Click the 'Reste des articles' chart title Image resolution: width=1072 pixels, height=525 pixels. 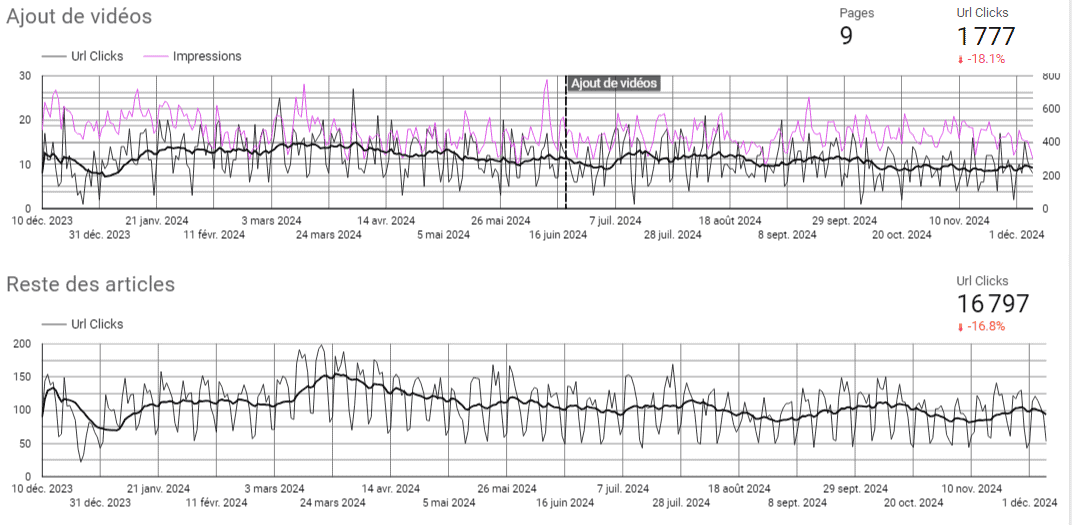[90, 284]
